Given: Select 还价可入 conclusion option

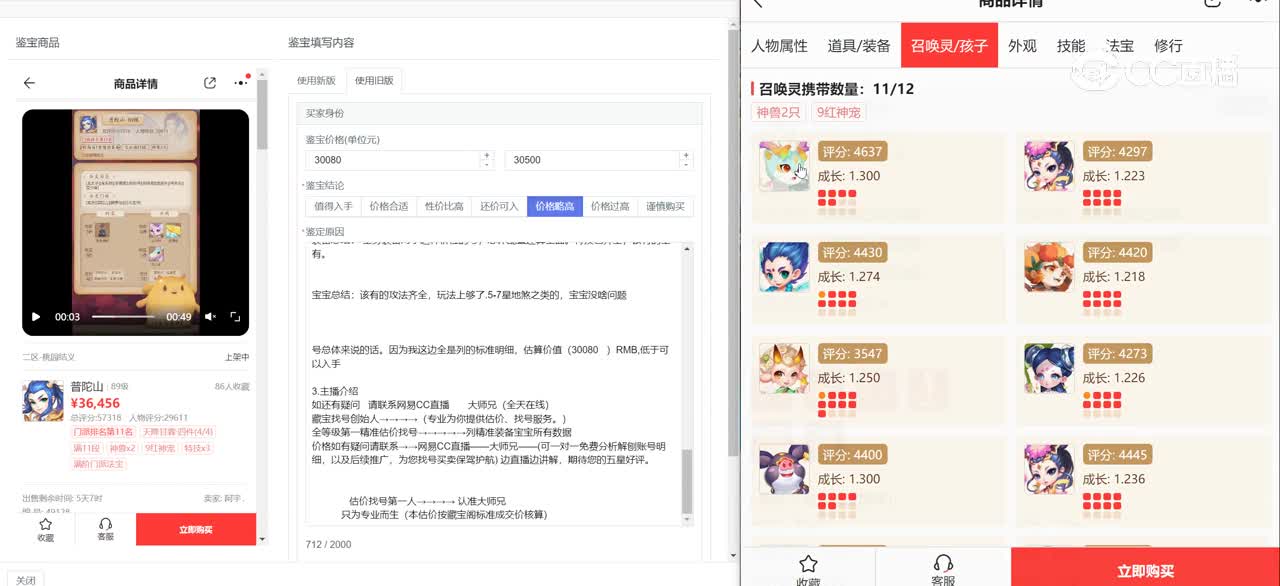Looking at the screenshot, I should (x=499, y=207).
